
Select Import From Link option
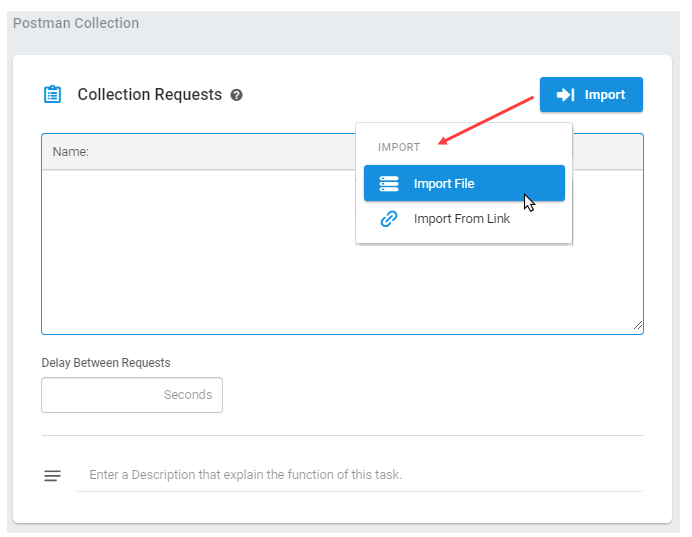(x=464, y=218)
